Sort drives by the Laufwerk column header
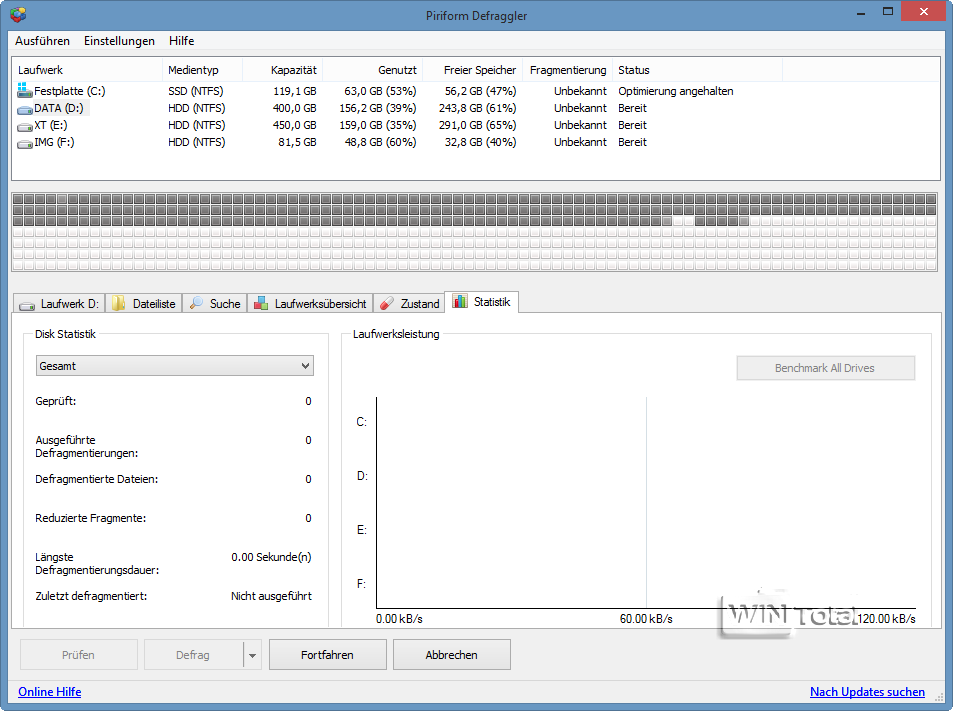 click(x=87, y=70)
